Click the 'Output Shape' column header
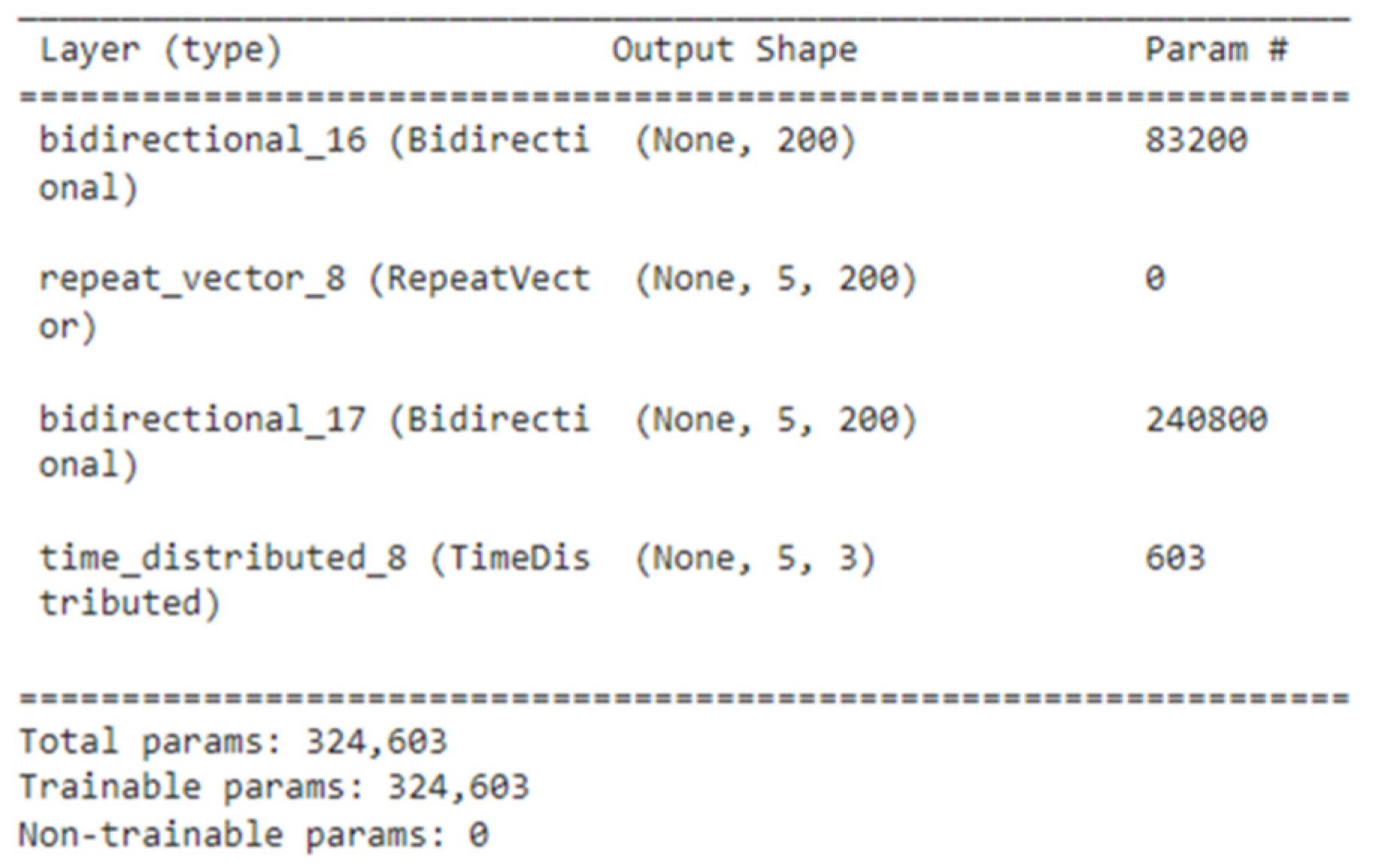The image size is (1376, 868). (x=734, y=51)
